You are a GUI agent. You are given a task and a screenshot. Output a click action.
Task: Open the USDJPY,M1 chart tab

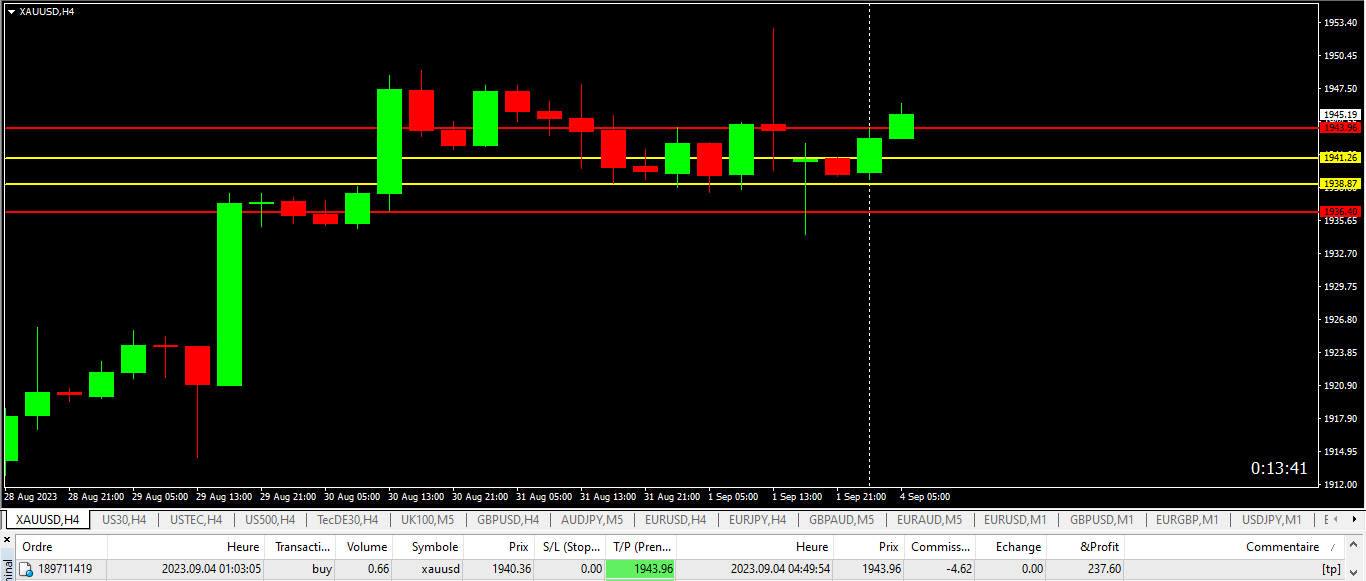[x=1271, y=520]
